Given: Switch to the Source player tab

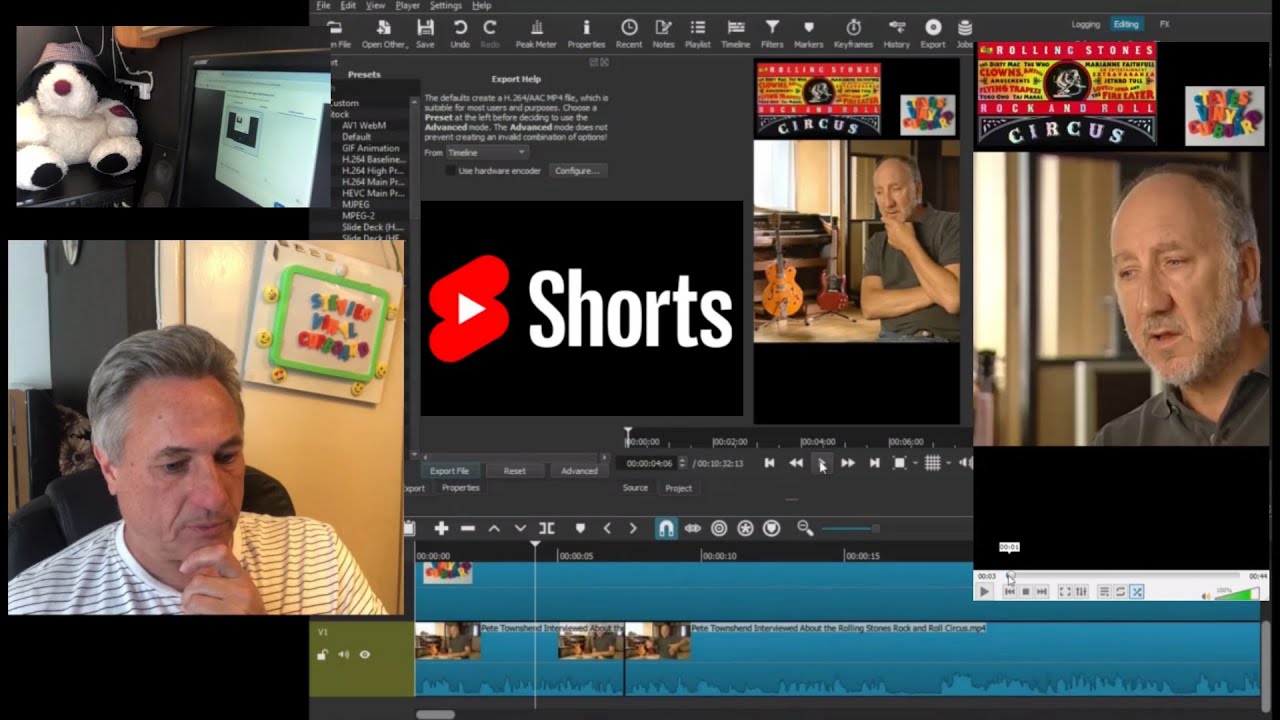Looking at the screenshot, I should coord(635,488).
